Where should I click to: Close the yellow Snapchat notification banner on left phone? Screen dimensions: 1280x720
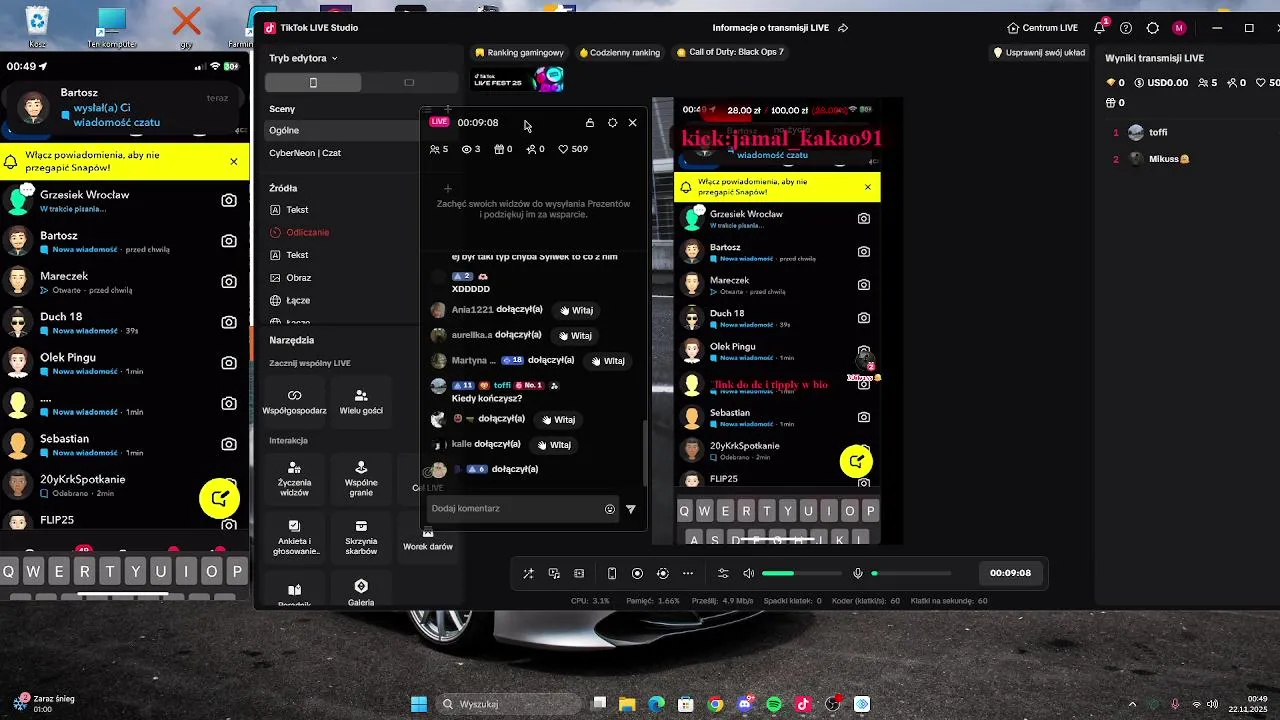pos(234,161)
